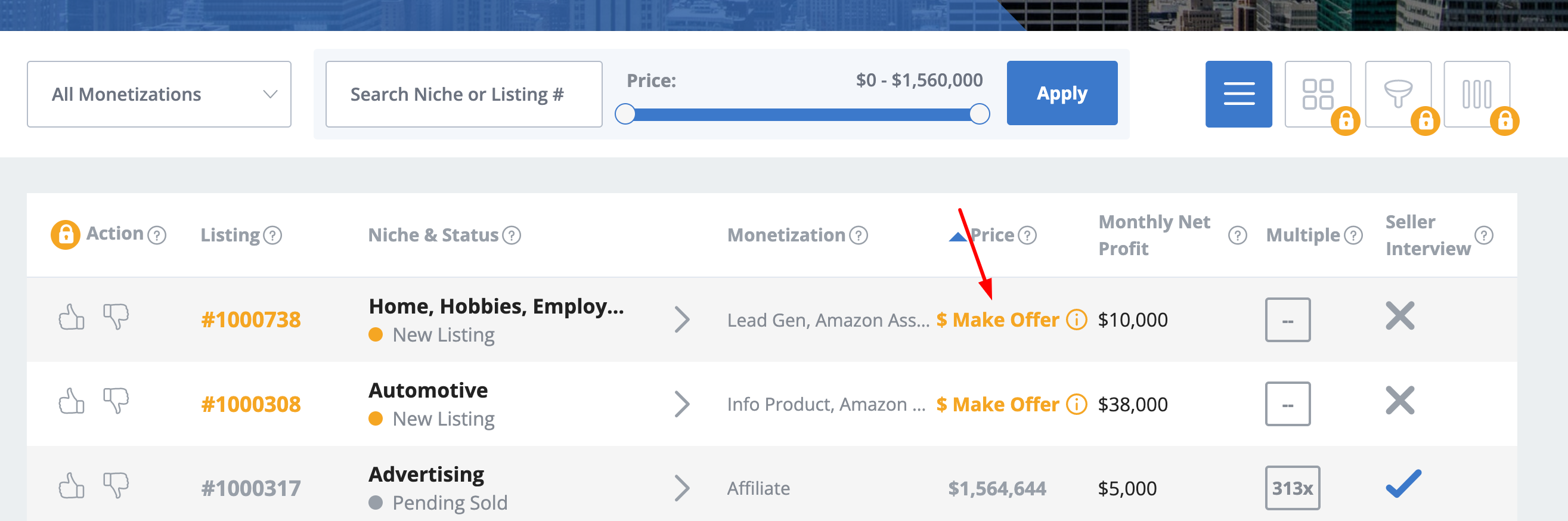The image size is (1568, 521).
Task: Select the locked grid view icon
Action: point(1317,94)
